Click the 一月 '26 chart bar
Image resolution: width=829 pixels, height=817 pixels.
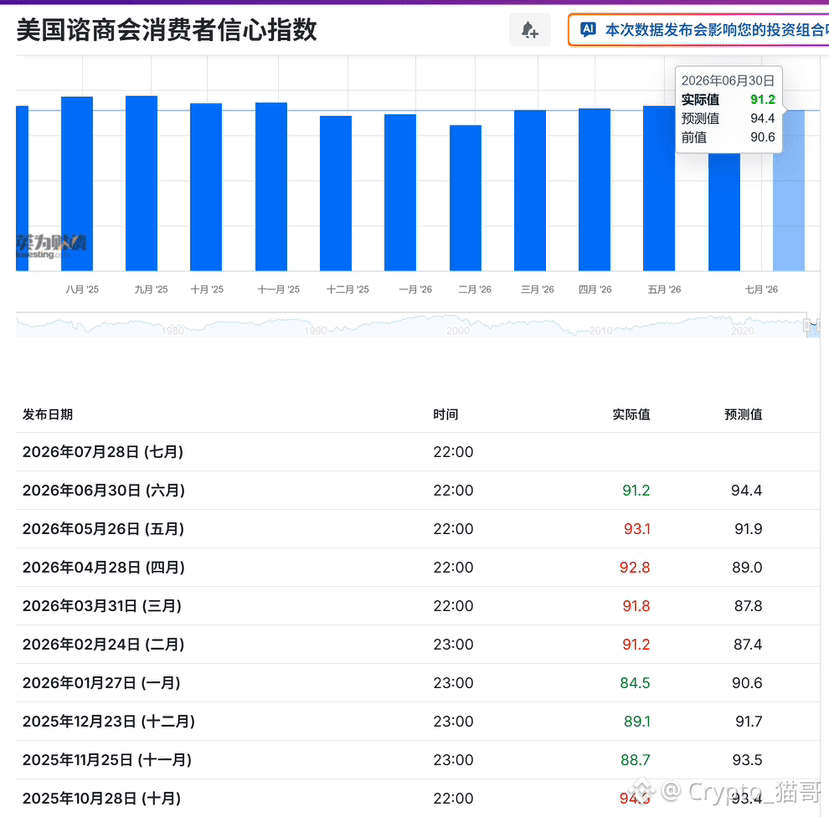pyautogui.click(x=400, y=192)
